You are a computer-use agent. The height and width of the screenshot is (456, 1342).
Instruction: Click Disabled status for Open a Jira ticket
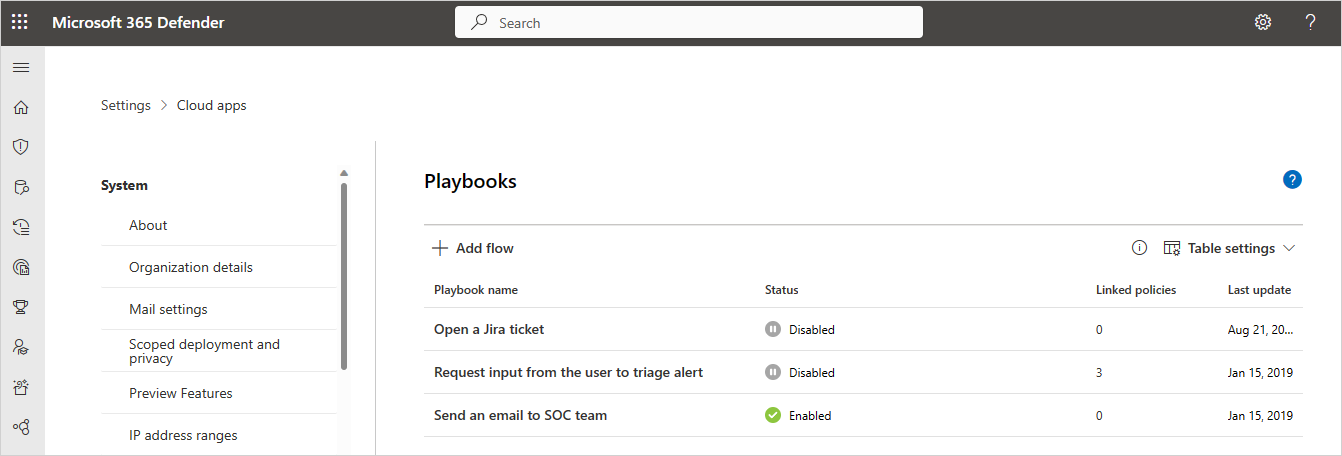point(800,329)
